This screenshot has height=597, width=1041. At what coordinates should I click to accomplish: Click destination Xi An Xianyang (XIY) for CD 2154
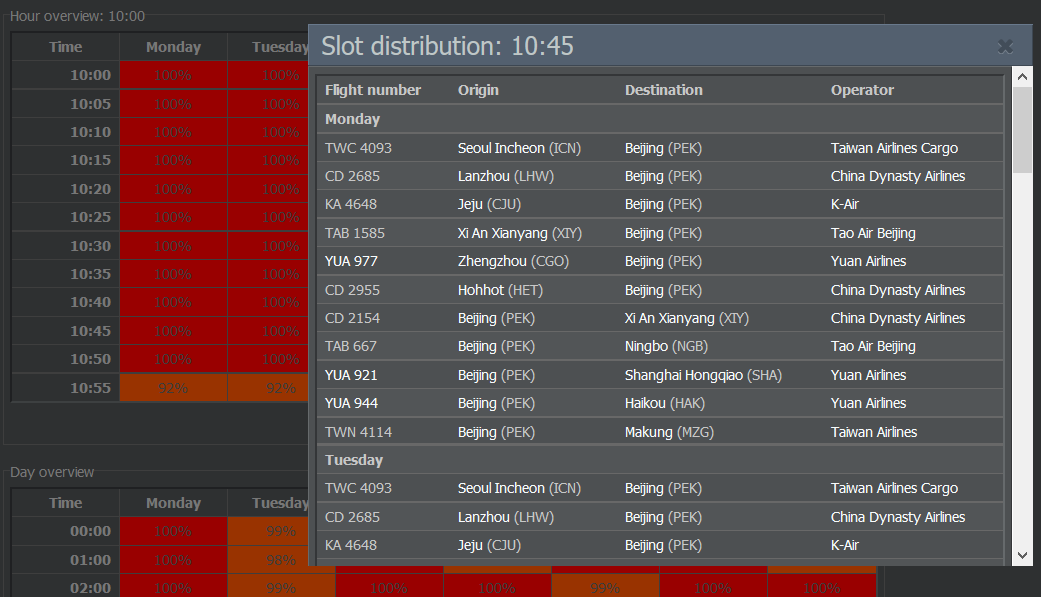(686, 318)
